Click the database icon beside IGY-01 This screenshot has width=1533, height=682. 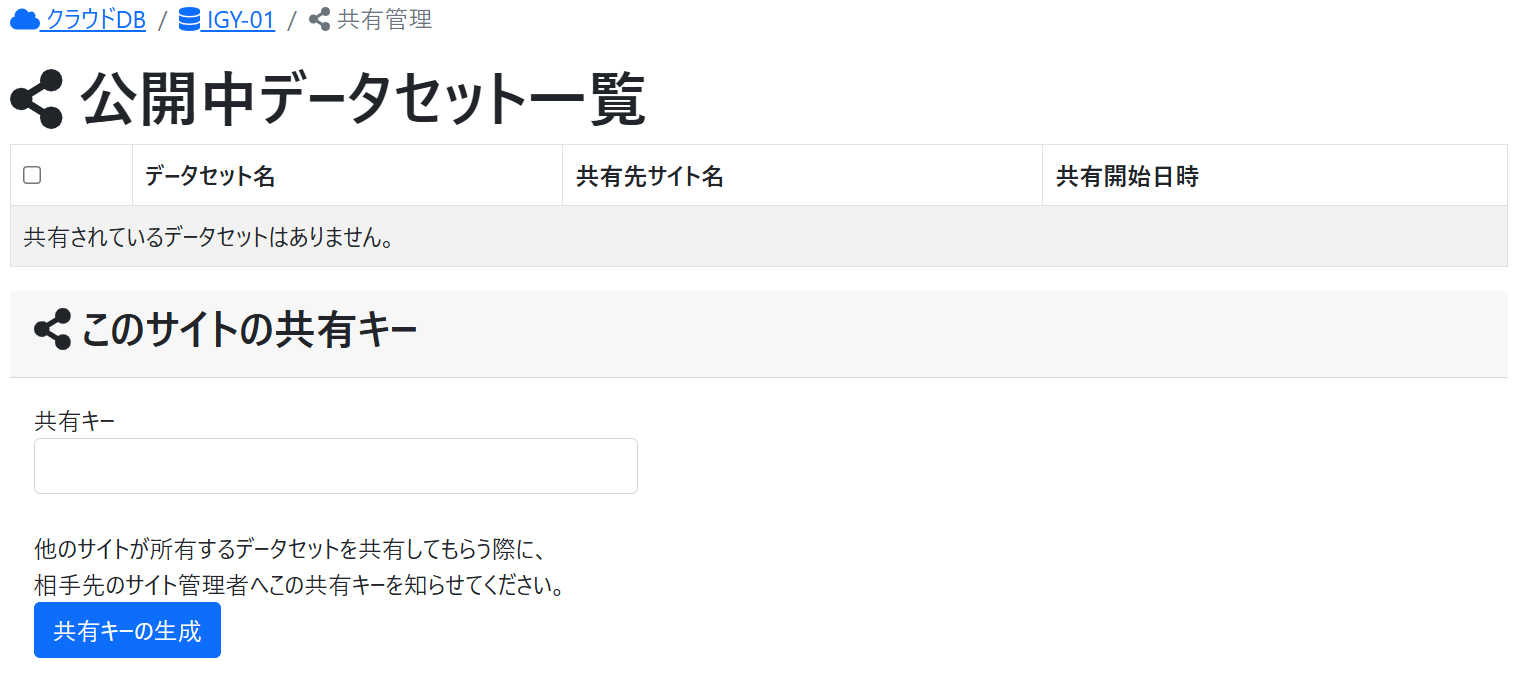coord(189,19)
